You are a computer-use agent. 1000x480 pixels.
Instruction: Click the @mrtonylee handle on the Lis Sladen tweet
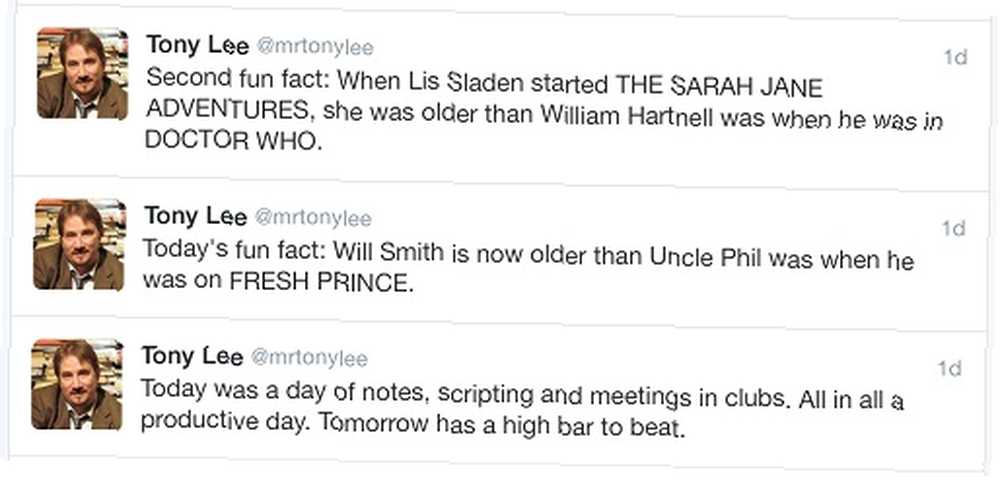(315, 47)
